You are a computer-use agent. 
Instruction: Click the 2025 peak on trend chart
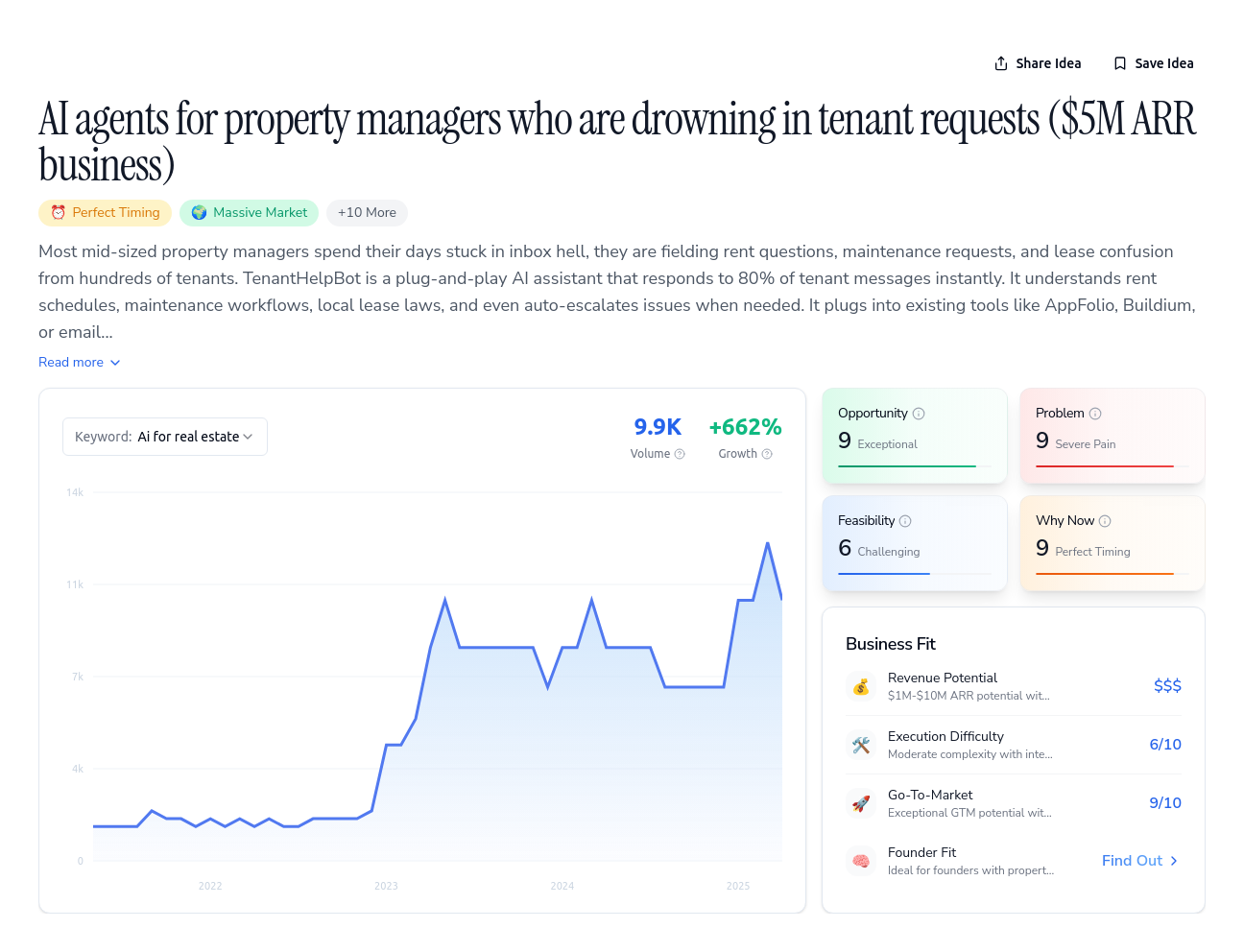tap(768, 543)
